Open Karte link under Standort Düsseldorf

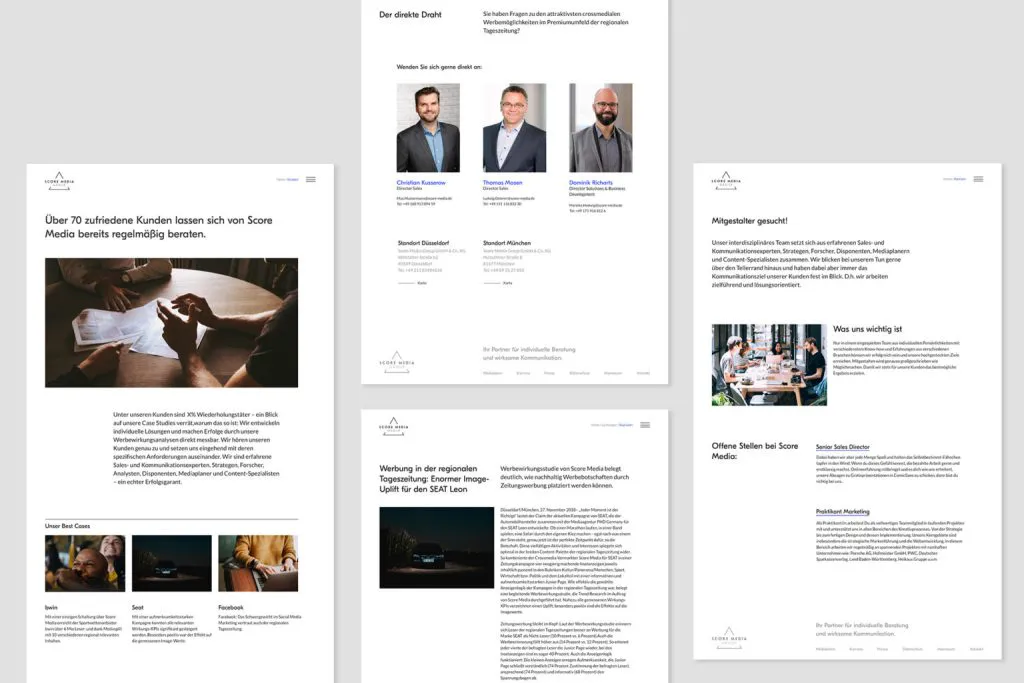pos(422,283)
